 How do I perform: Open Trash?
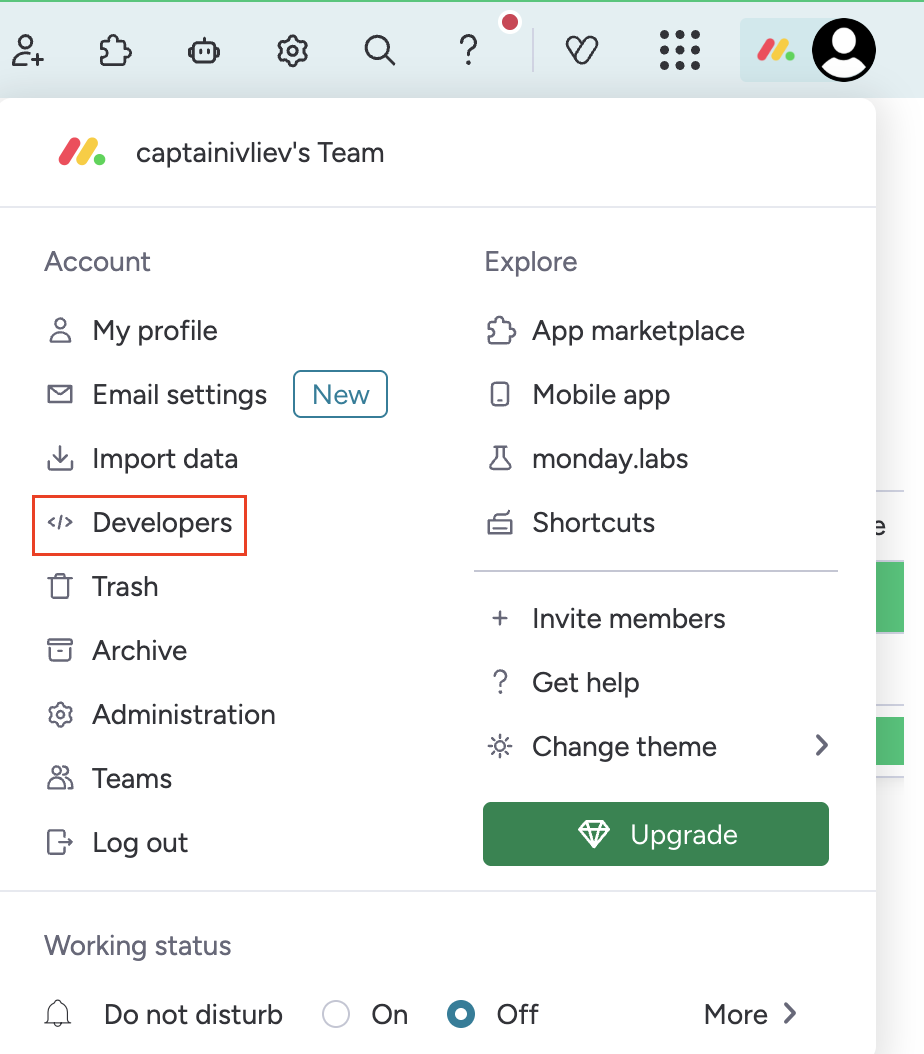point(126,587)
